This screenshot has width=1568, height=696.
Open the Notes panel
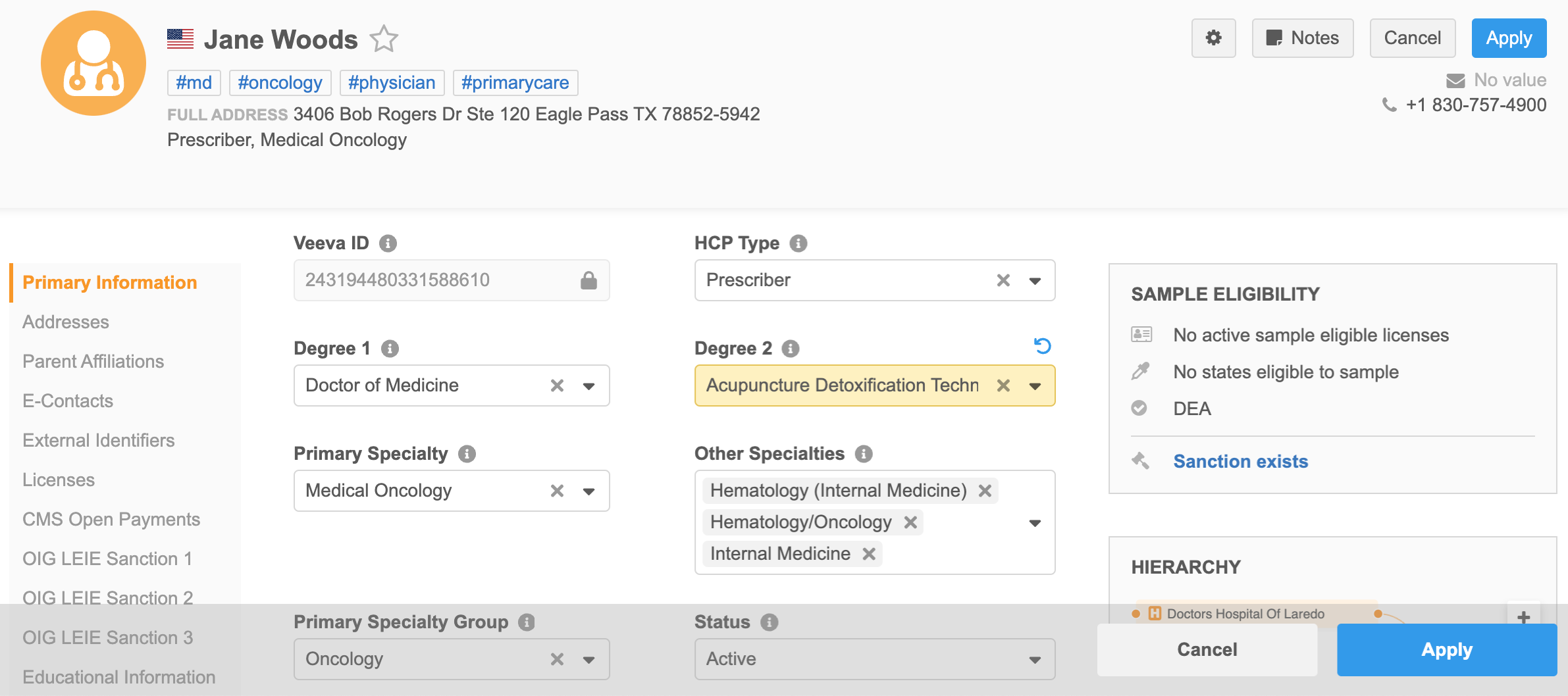coord(1302,38)
